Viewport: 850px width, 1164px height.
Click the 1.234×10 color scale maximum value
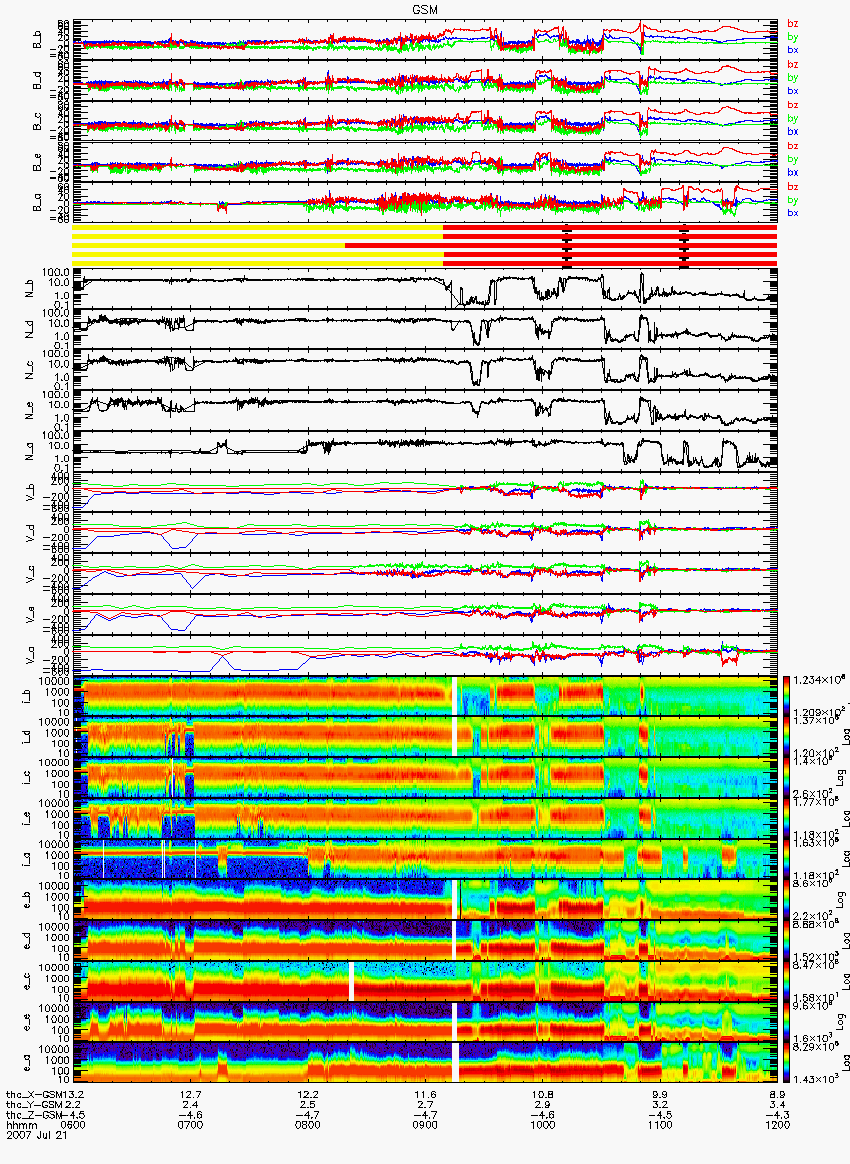click(x=820, y=681)
